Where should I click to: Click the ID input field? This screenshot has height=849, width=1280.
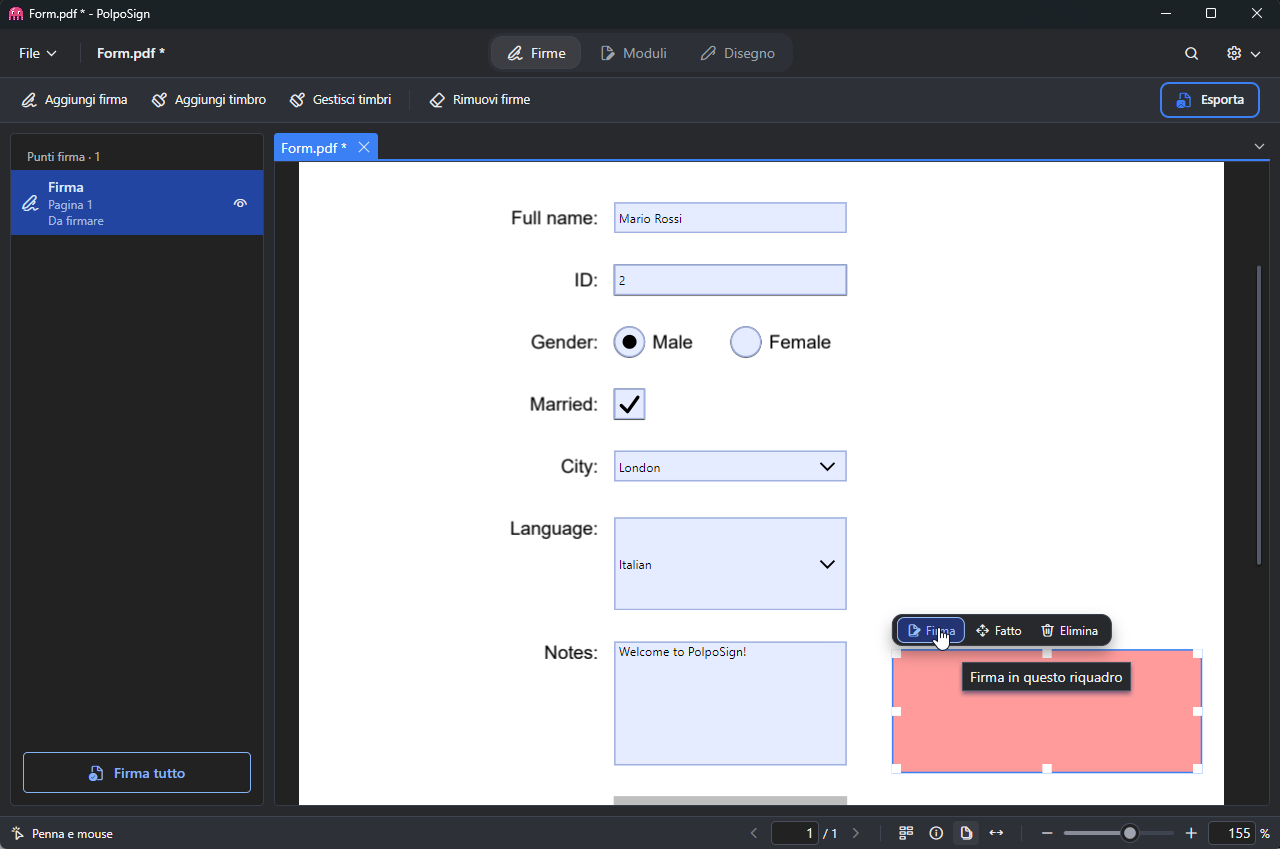(x=730, y=280)
